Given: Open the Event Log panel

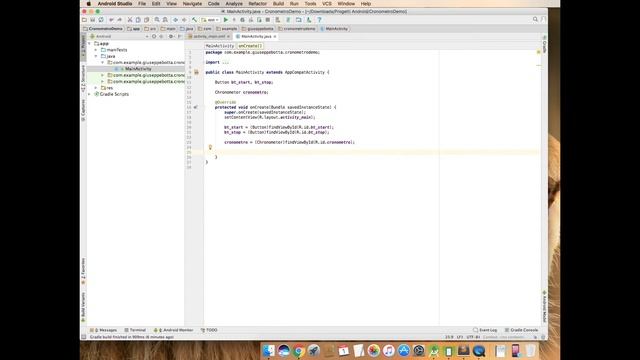Looking at the screenshot, I should tap(485, 330).
